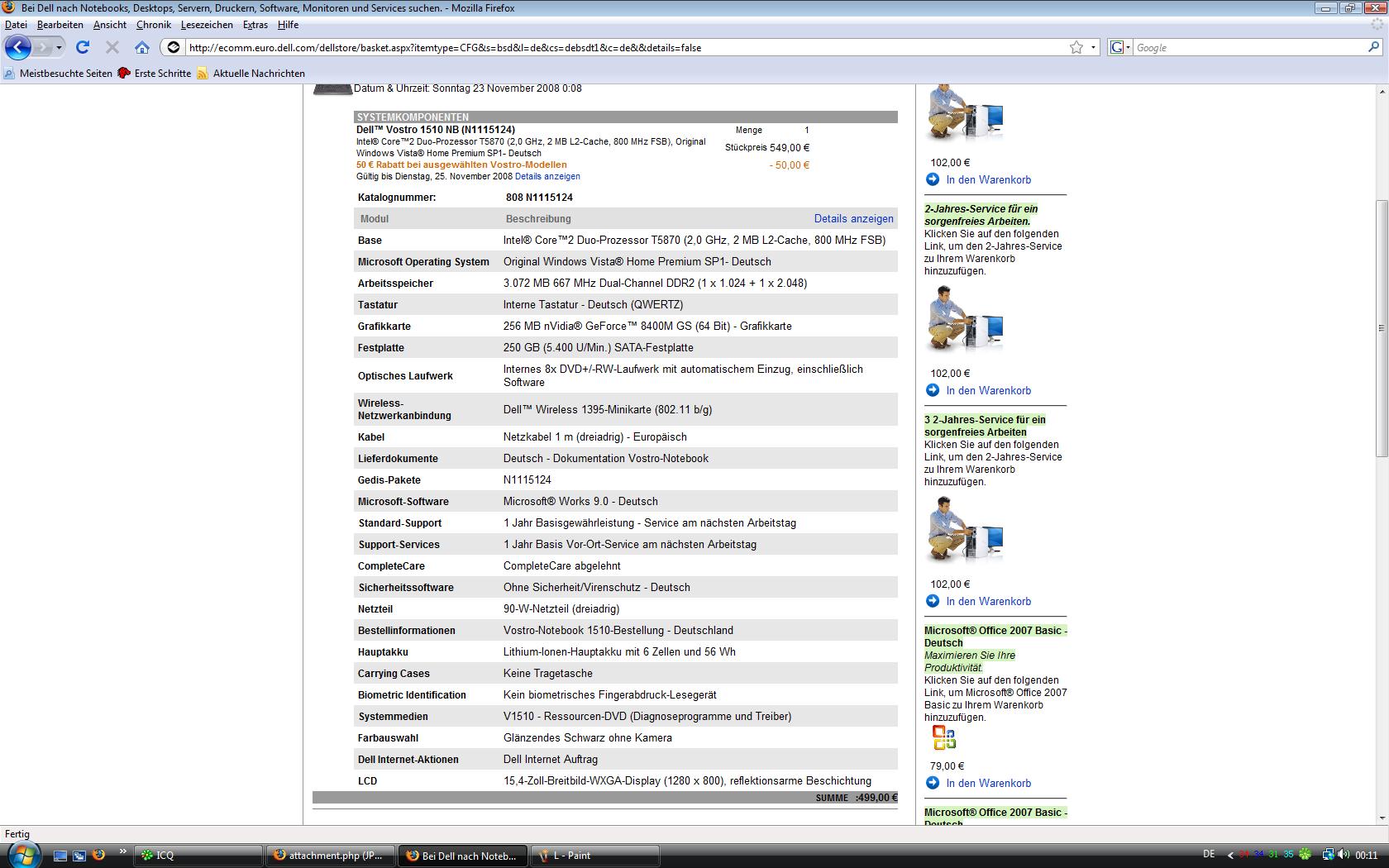1389x868 pixels.
Task: Click Details anzeigen beside the Vostro discount
Action: pyautogui.click(x=547, y=176)
